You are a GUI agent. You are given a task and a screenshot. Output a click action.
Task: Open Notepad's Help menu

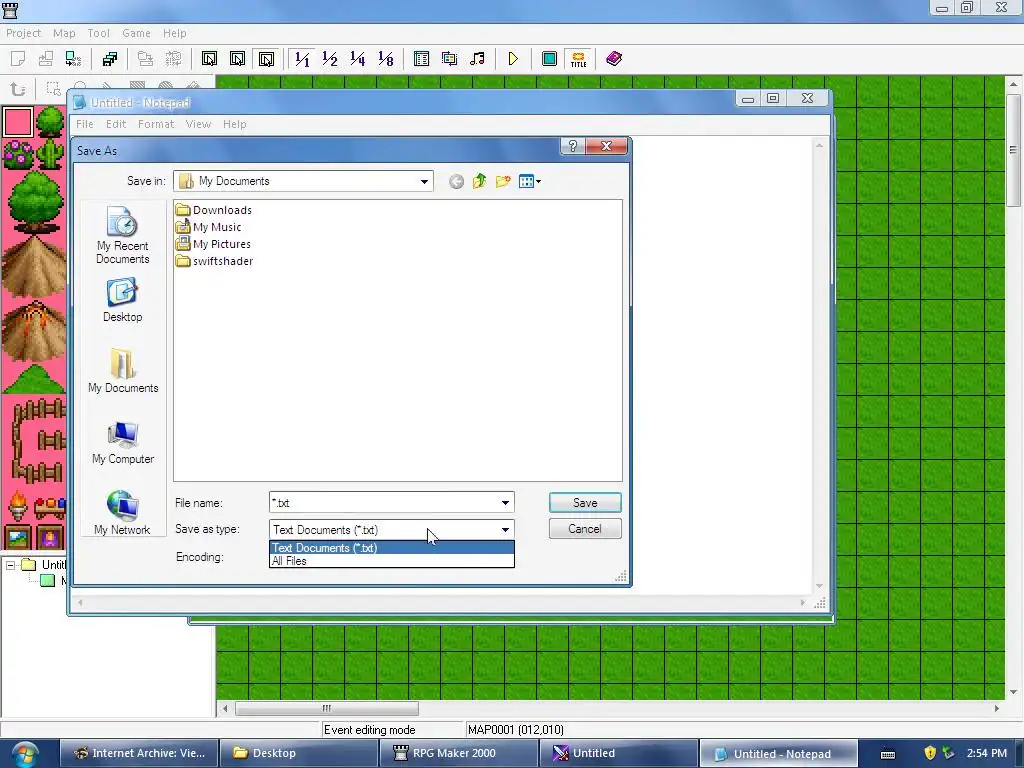tap(234, 124)
